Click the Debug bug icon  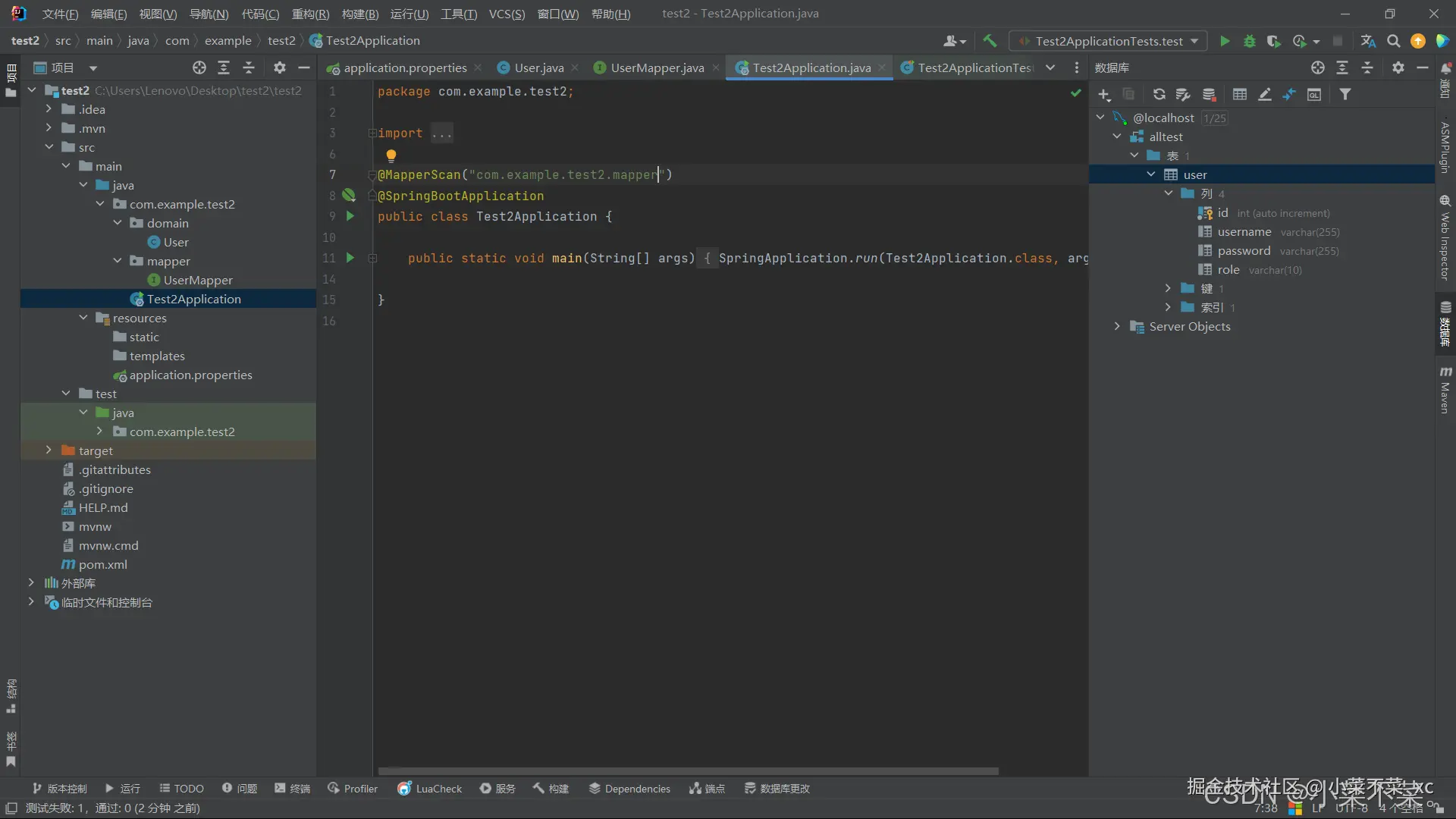click(x=1249, y=41)
